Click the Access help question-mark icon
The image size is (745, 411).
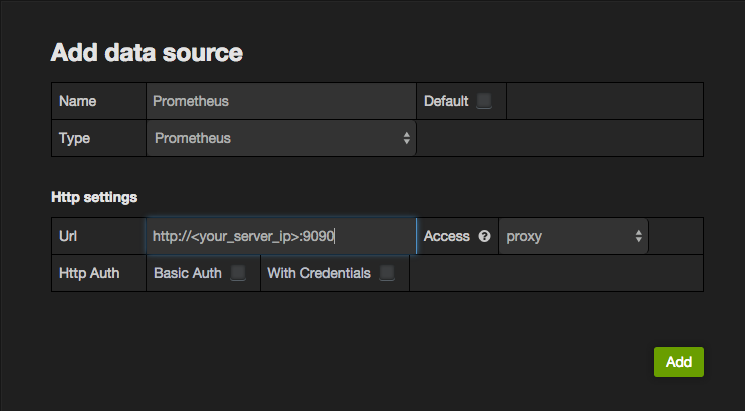484,236
